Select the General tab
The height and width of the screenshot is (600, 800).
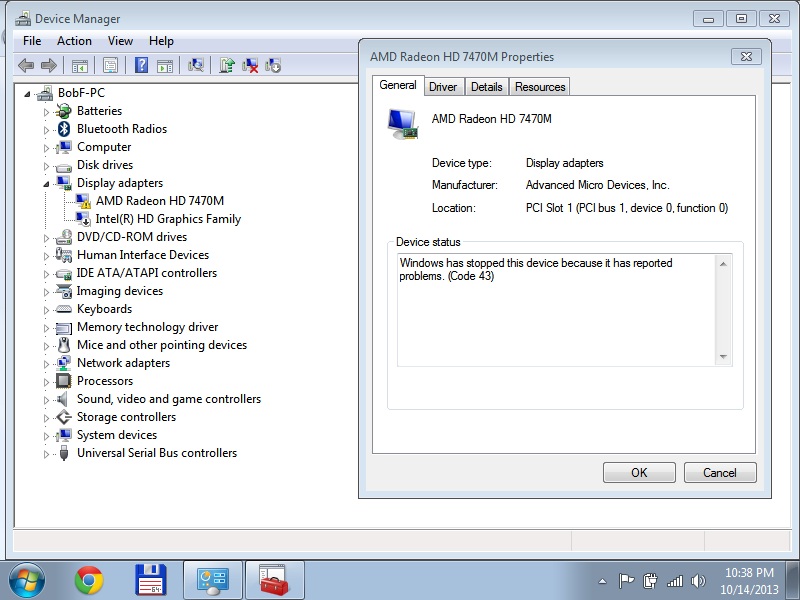click(x=398, y=85)
